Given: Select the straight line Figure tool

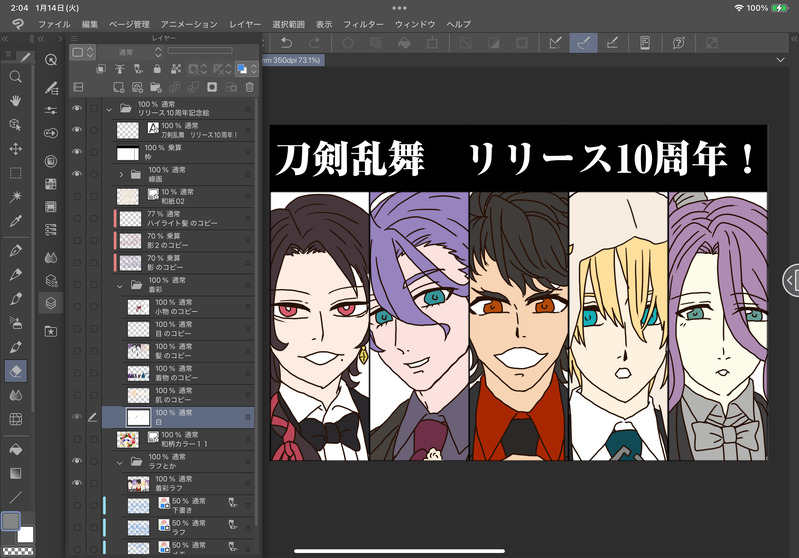Looking at the screenshot, I should tap(15, 497).
